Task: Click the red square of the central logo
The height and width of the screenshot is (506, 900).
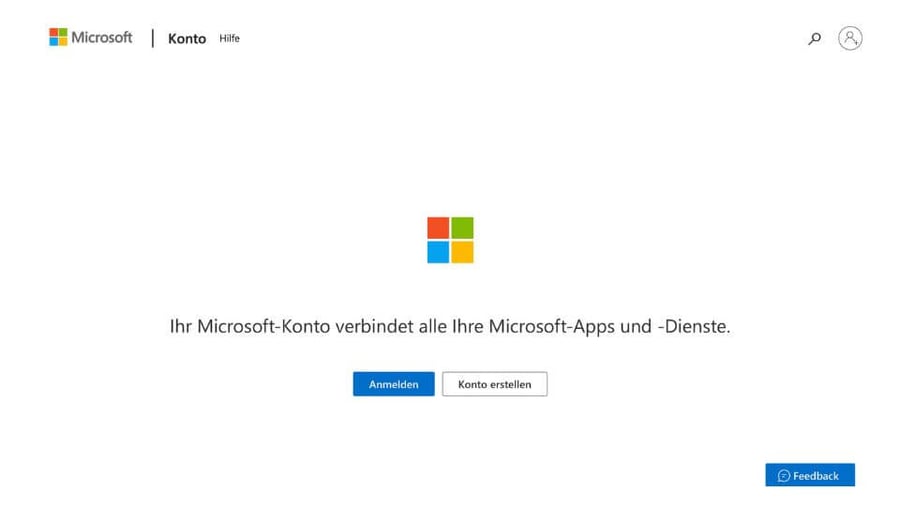Action: pos(438,228)
